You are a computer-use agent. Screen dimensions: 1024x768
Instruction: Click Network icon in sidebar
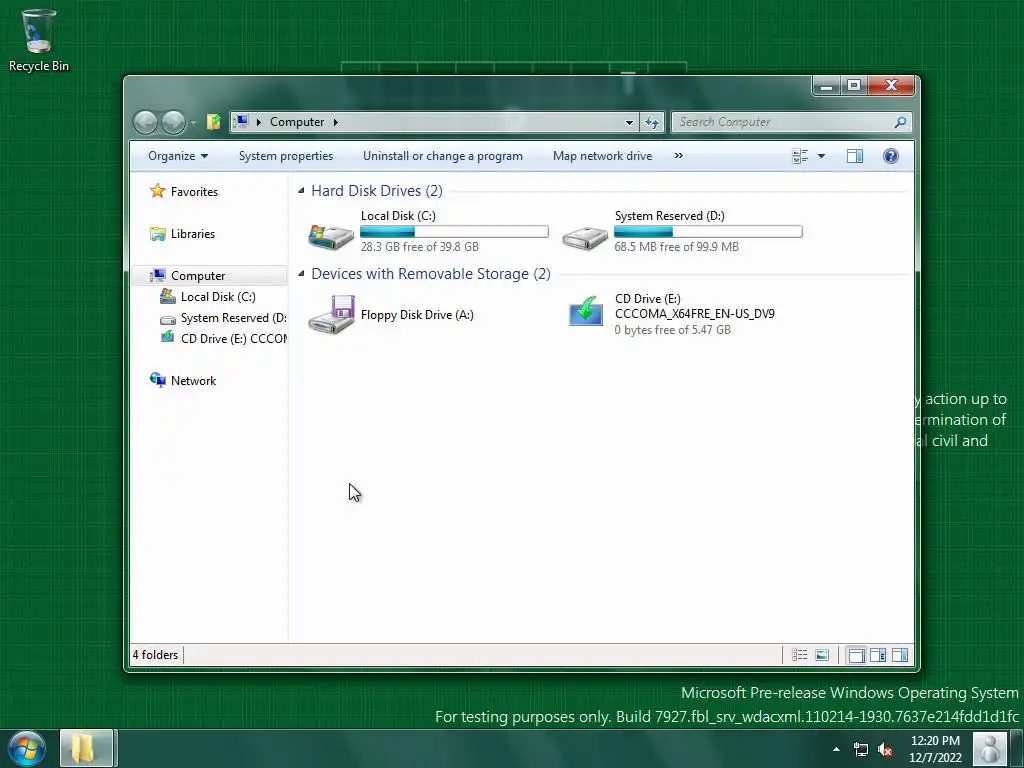coord(157,380)
